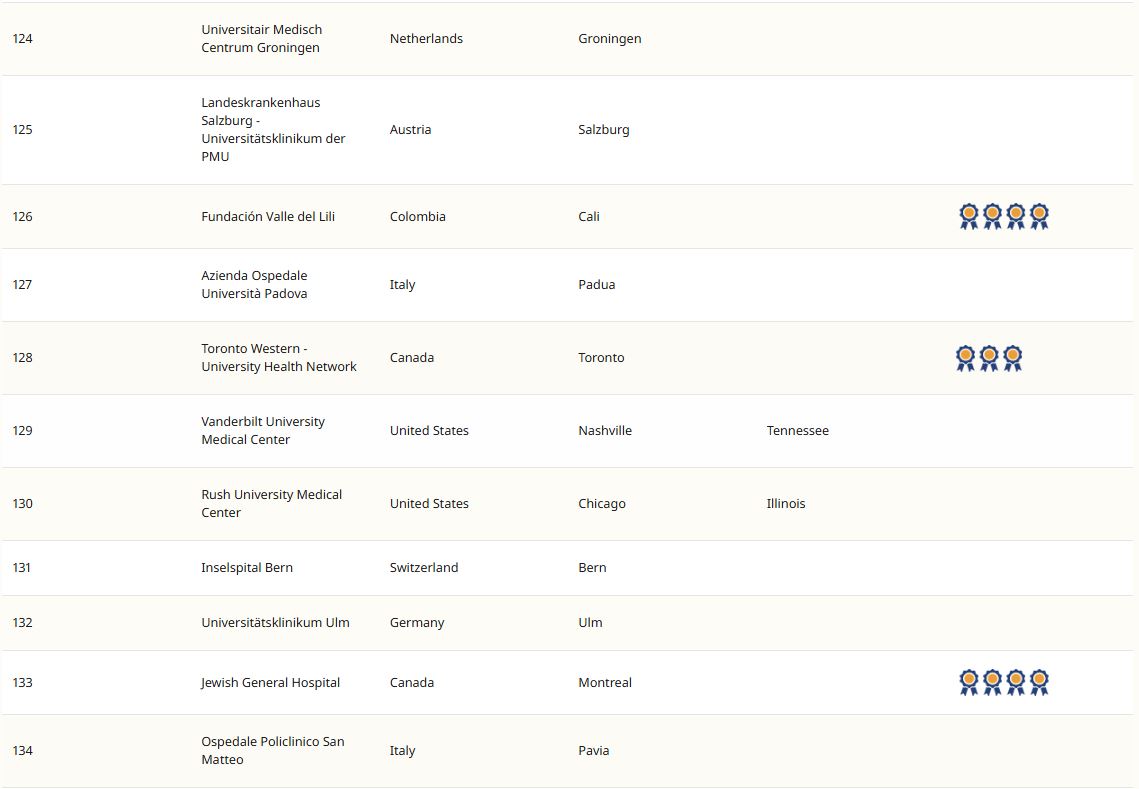This screenshot has height=789, width=1139.
Task: Click first award ribbon for Fundación Valle del Lili
Action: click(x=968, y=216)
